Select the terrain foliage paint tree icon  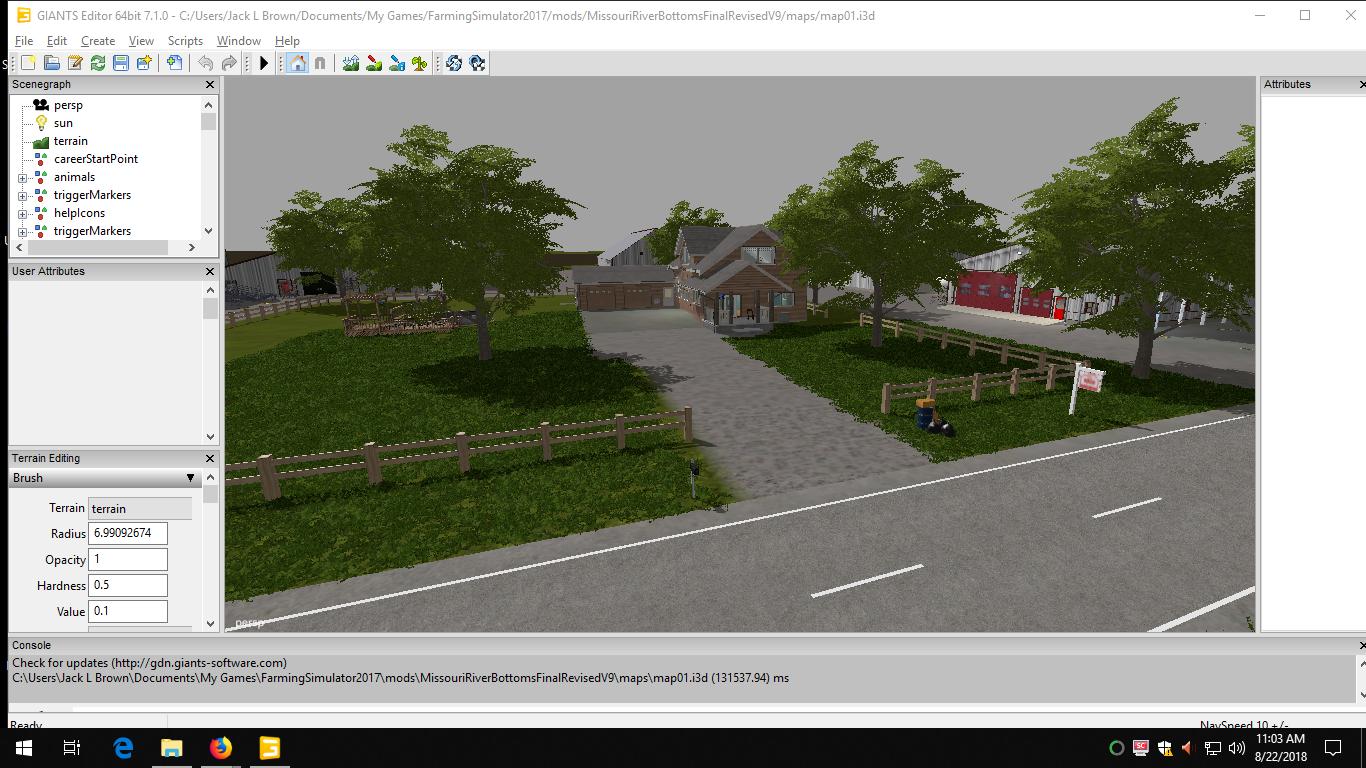click(420, 63)
